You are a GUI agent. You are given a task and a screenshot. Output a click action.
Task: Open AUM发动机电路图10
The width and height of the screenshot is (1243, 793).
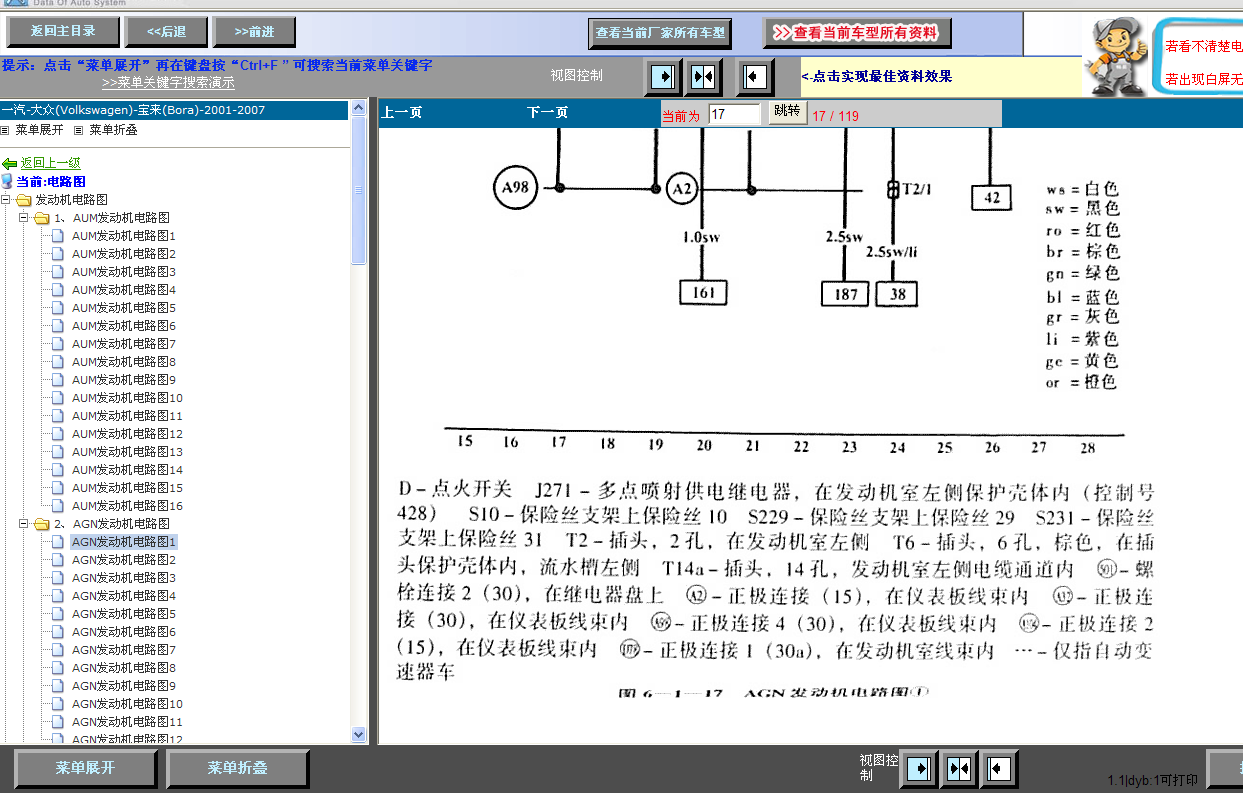pyautogui.click(x=127, y=398)
